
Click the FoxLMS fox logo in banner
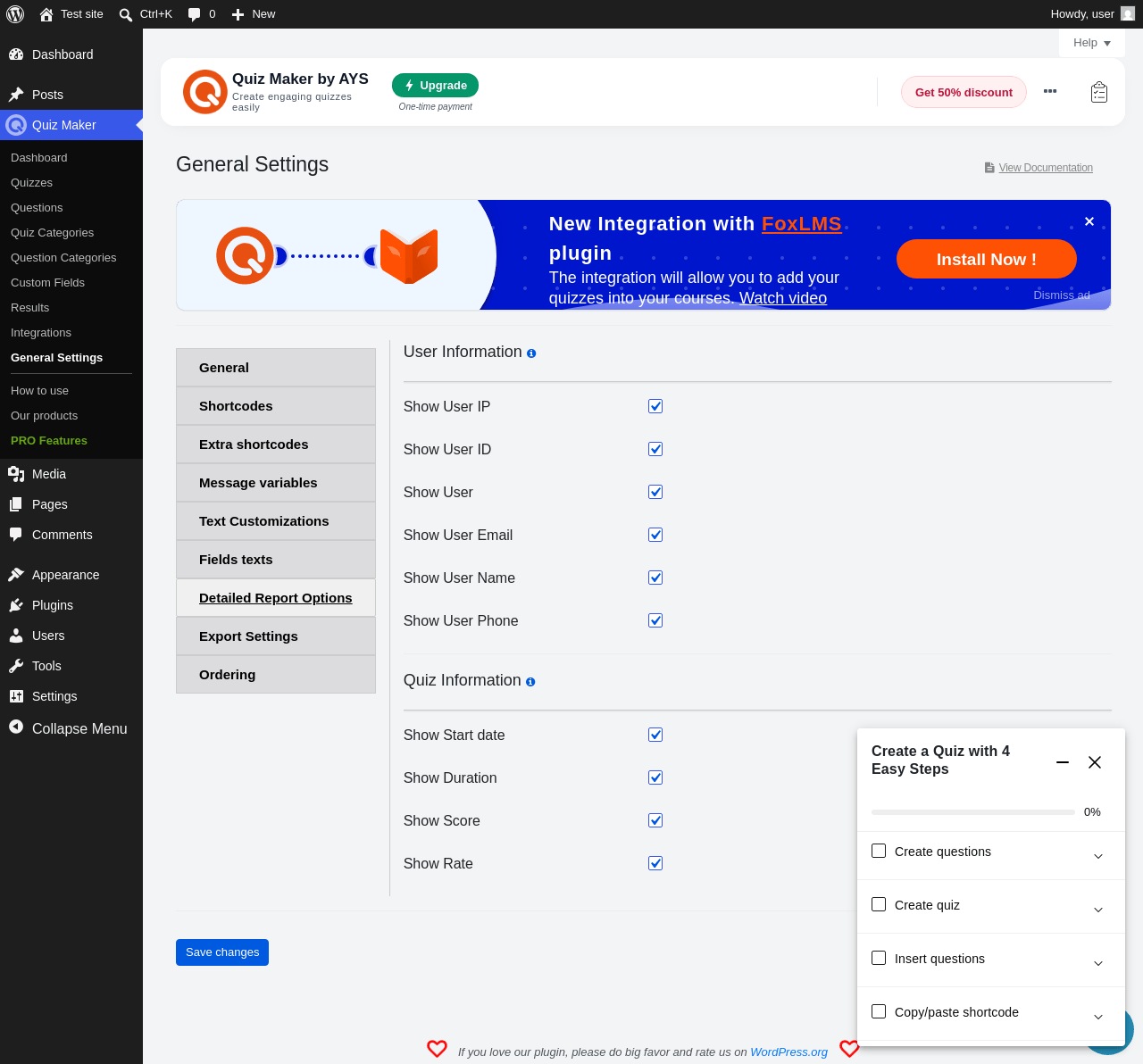click(409, 256)
